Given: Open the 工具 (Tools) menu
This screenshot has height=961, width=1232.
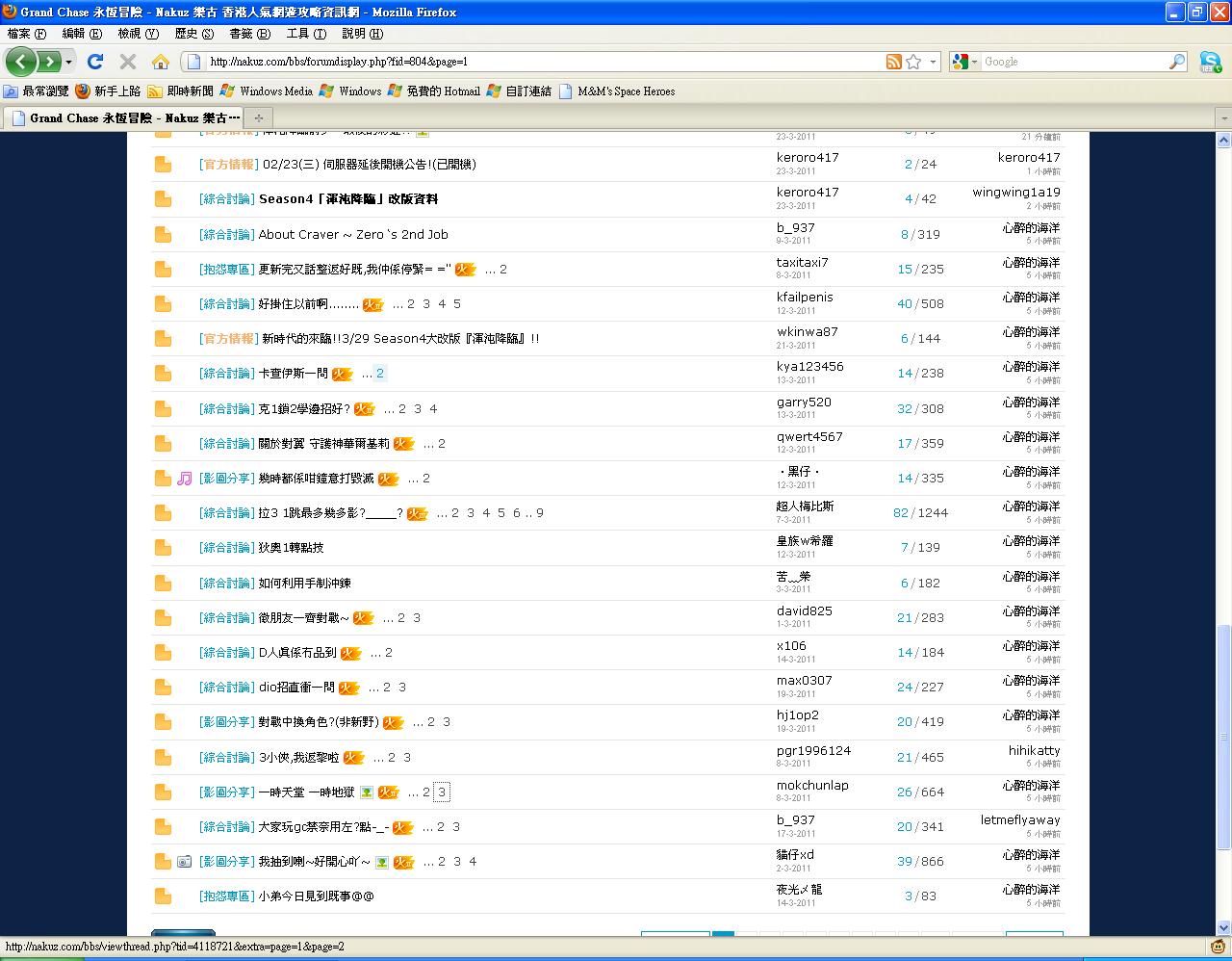Looking at the screenshot, I should click(x=304, y=34).
